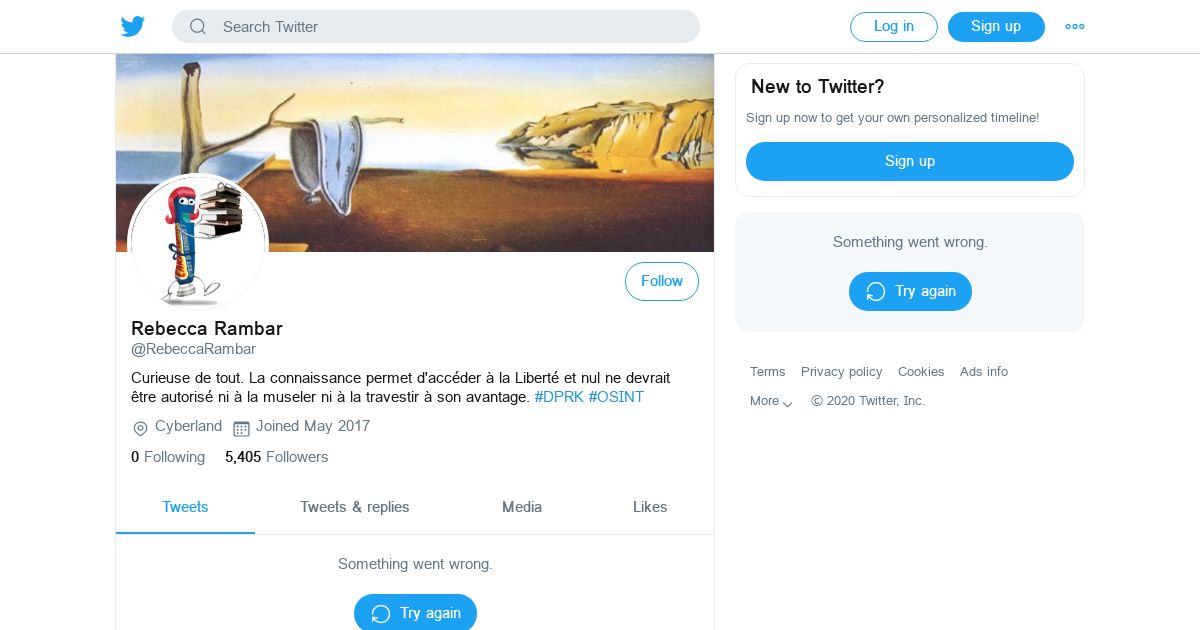Click Try again below the Tweets tab

415,613
